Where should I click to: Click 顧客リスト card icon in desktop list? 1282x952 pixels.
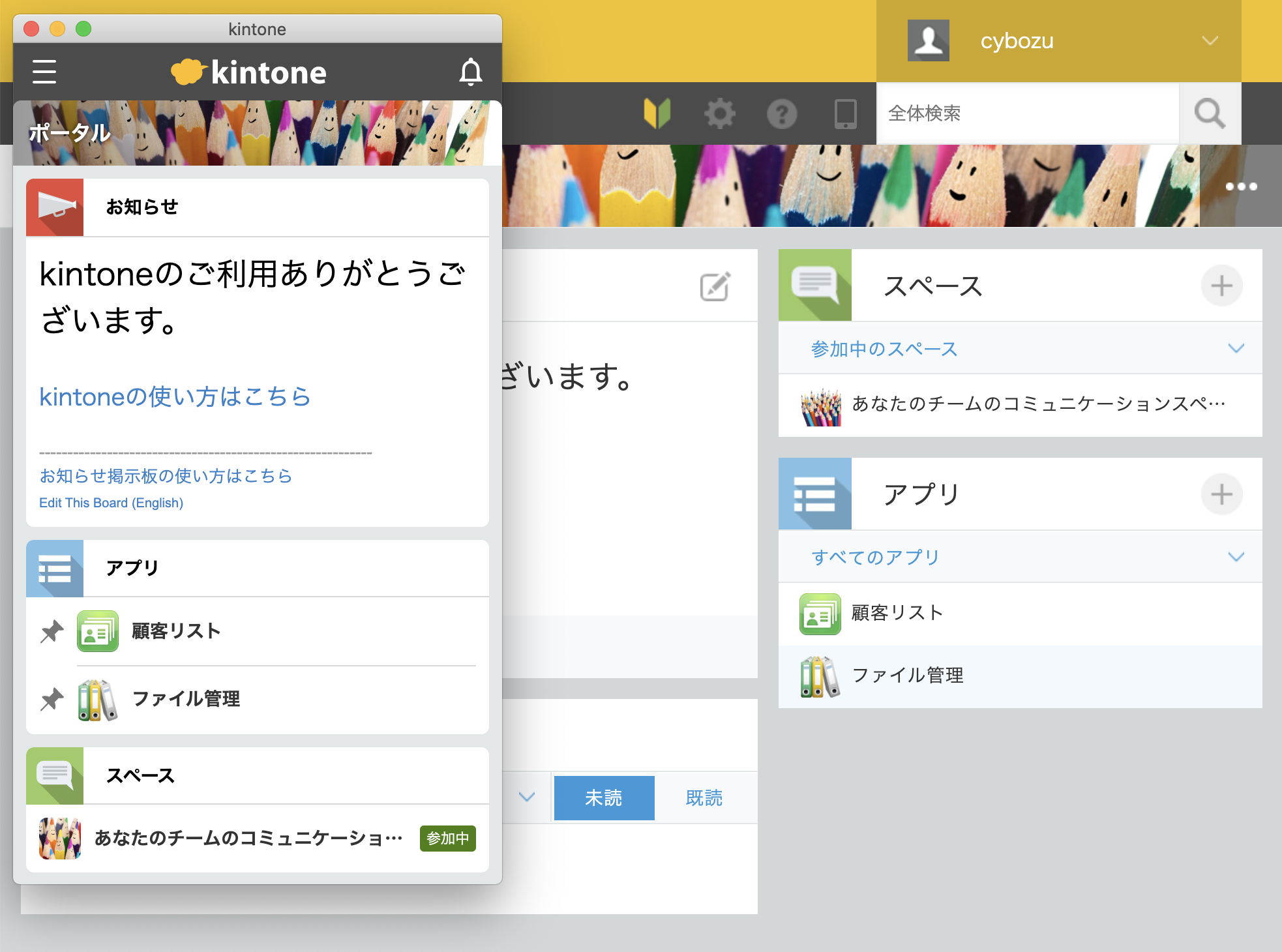click(820, 614)
